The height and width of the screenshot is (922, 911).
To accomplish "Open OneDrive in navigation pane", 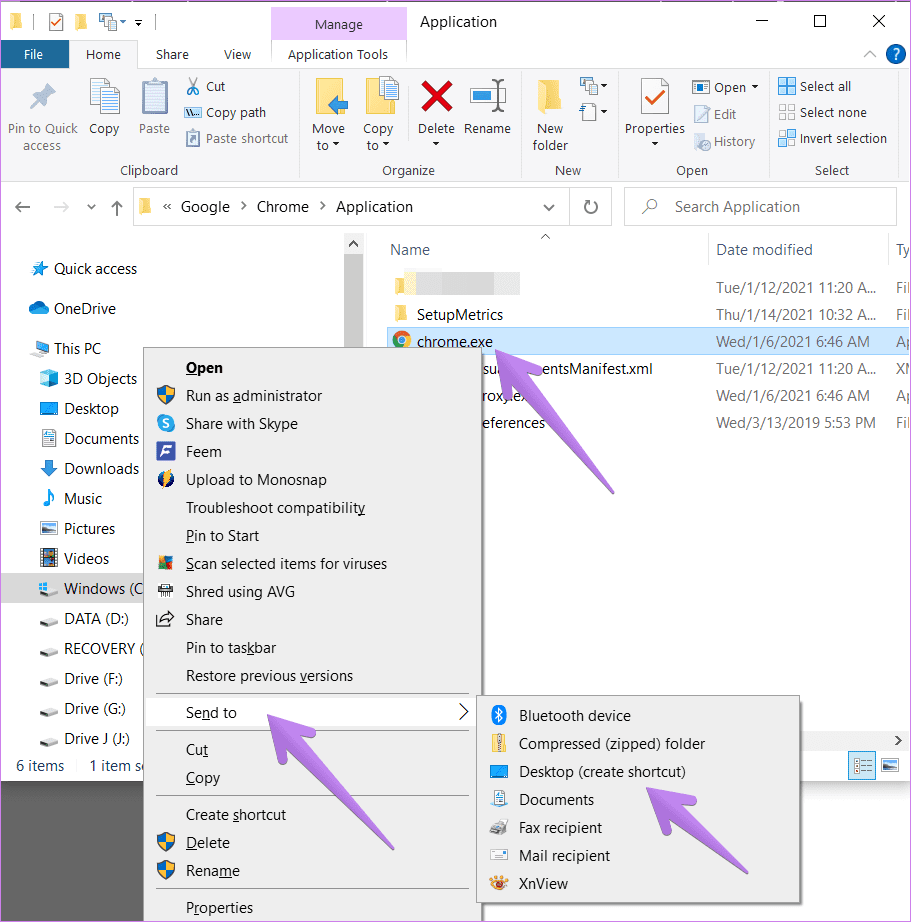I will point(84,309).
